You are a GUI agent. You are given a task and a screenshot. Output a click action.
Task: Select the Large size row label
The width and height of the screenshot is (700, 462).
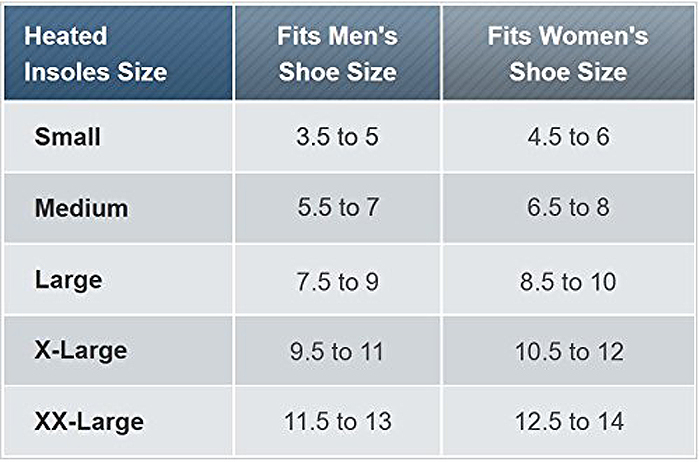[70, 280]
